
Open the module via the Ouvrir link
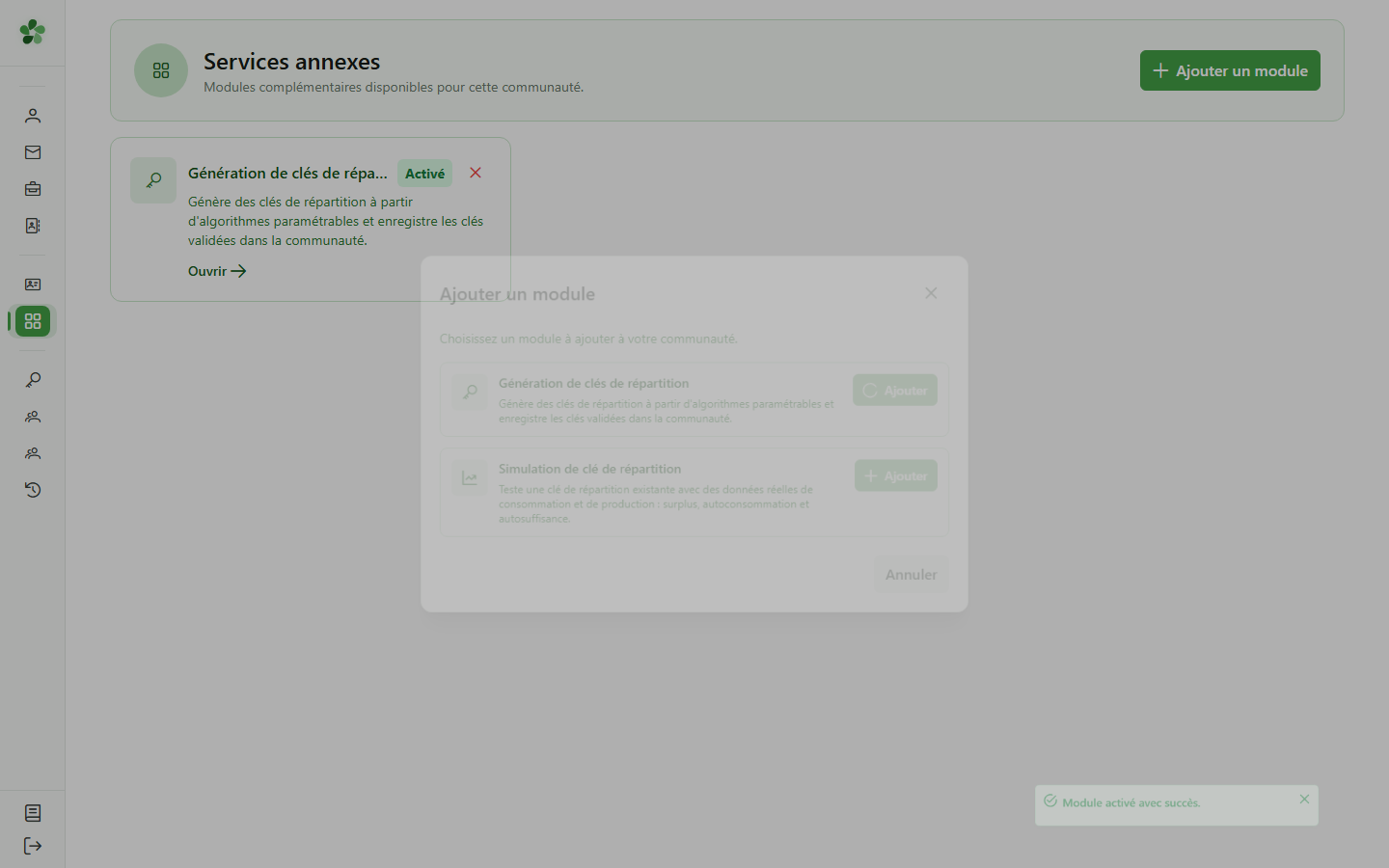click(x=217, y=271)
